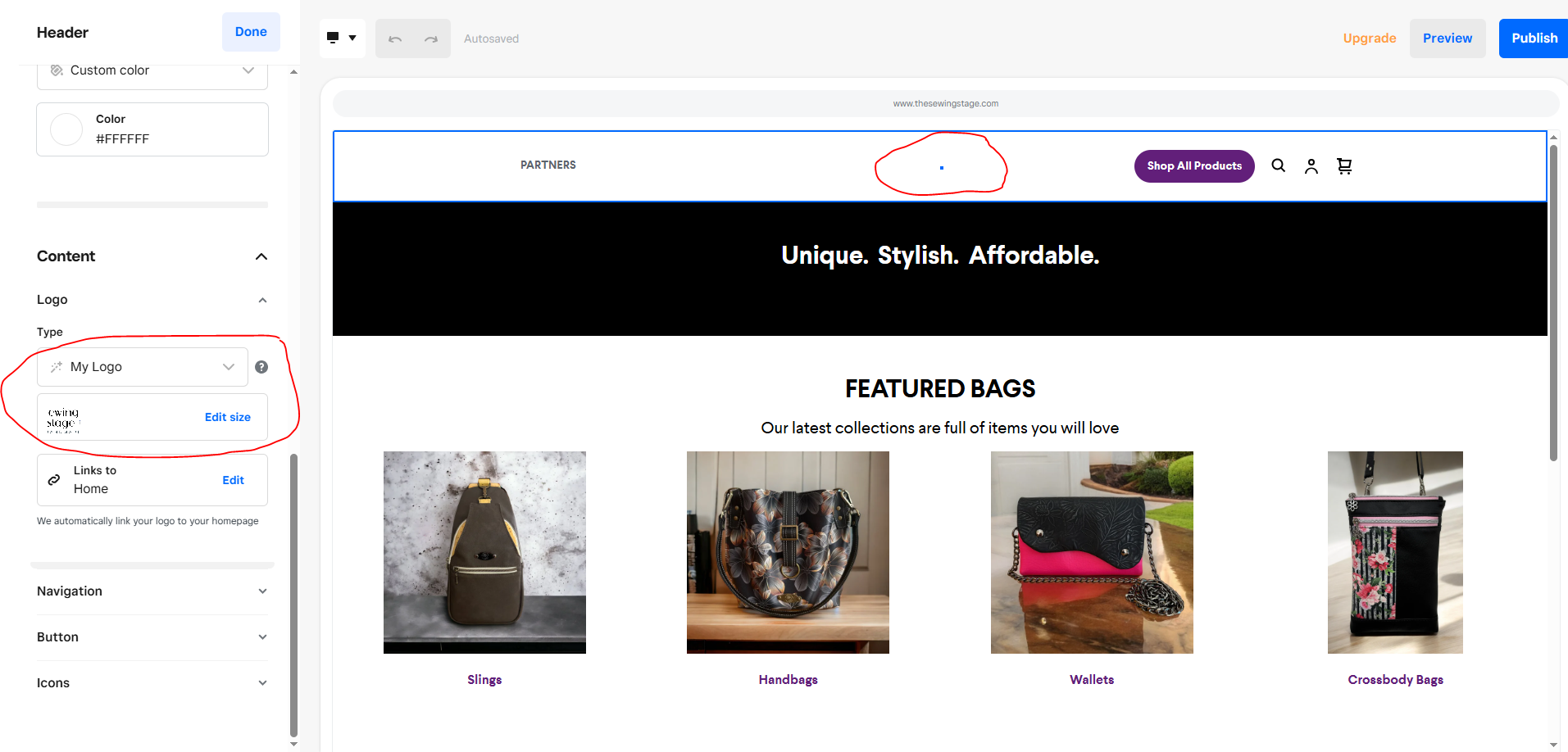This screenshot has width=1568, height=752.
Task: Click the white color swatch circle
Action: click(x=66, y=129)
